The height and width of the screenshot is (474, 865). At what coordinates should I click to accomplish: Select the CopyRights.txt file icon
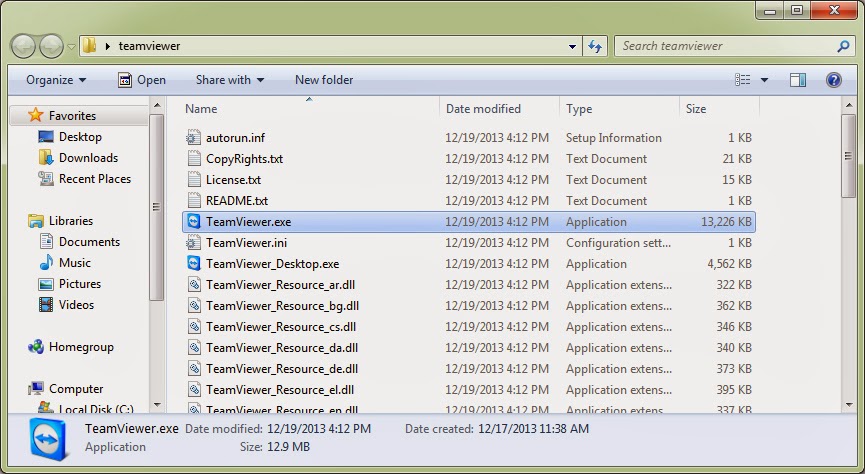tap(194, 158)
